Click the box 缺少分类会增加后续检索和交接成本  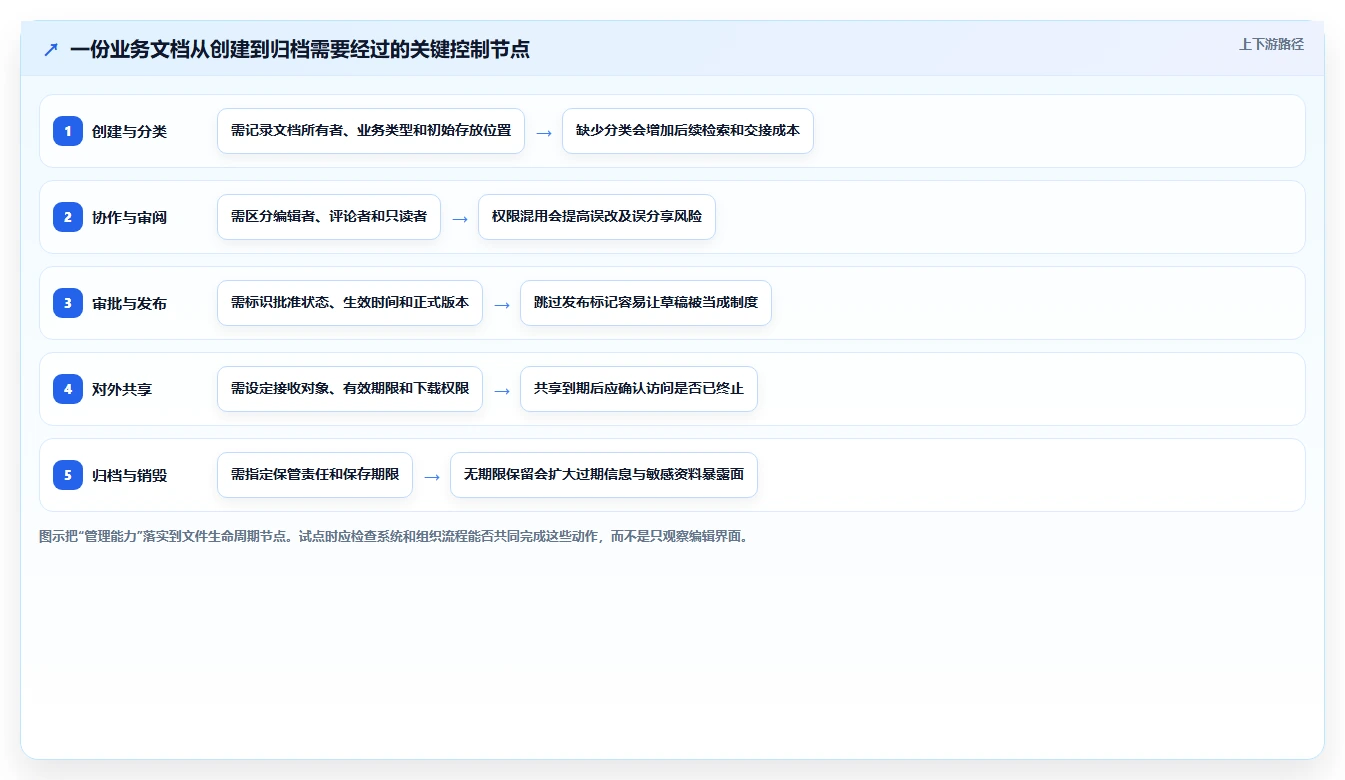pyautogui.click(x=688, y=131)
